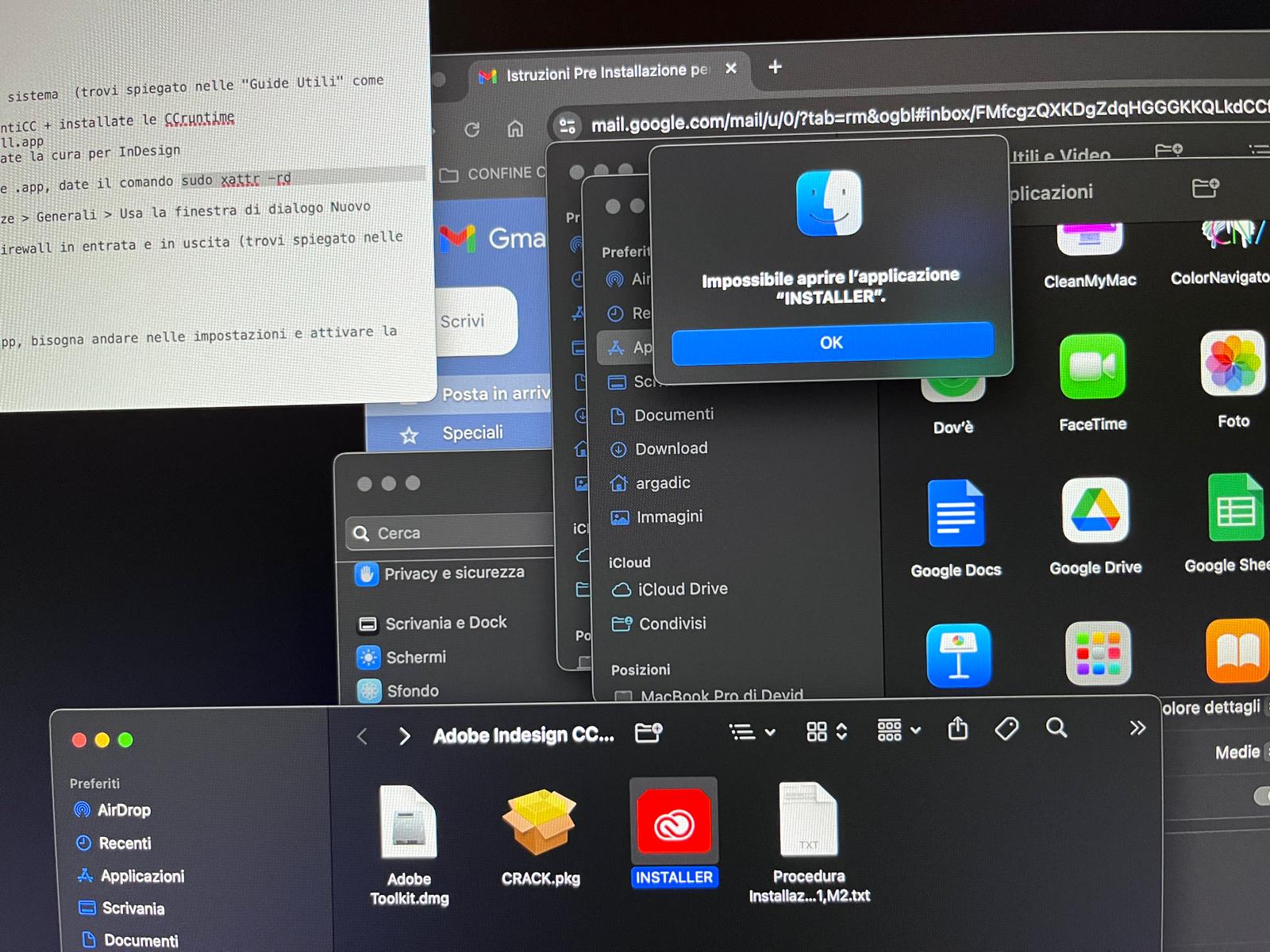Open iCloud Drive in the Finder sidebar
This screenshot has height=952, width=1270.
tap(670, 589)
